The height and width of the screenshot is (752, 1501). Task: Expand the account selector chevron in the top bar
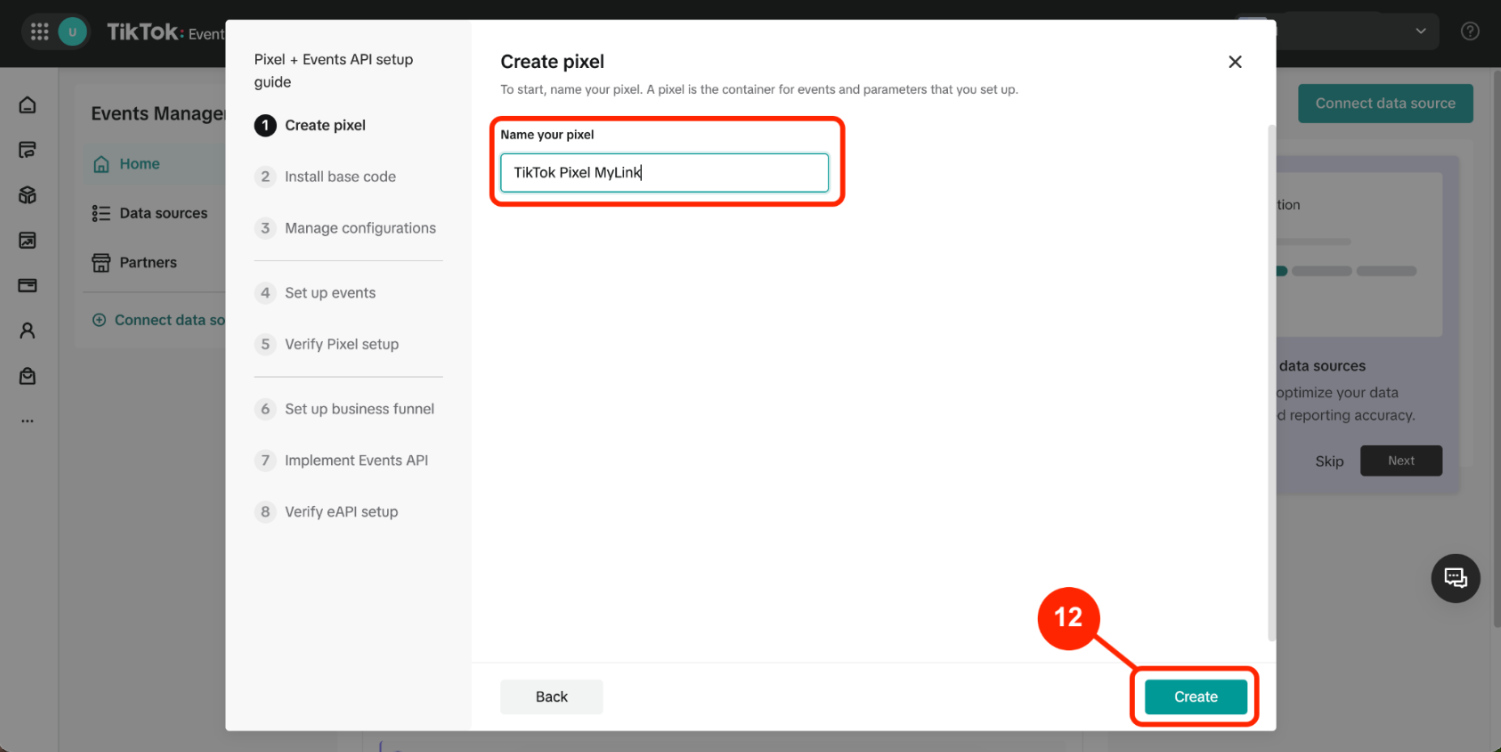(1420, 31)
